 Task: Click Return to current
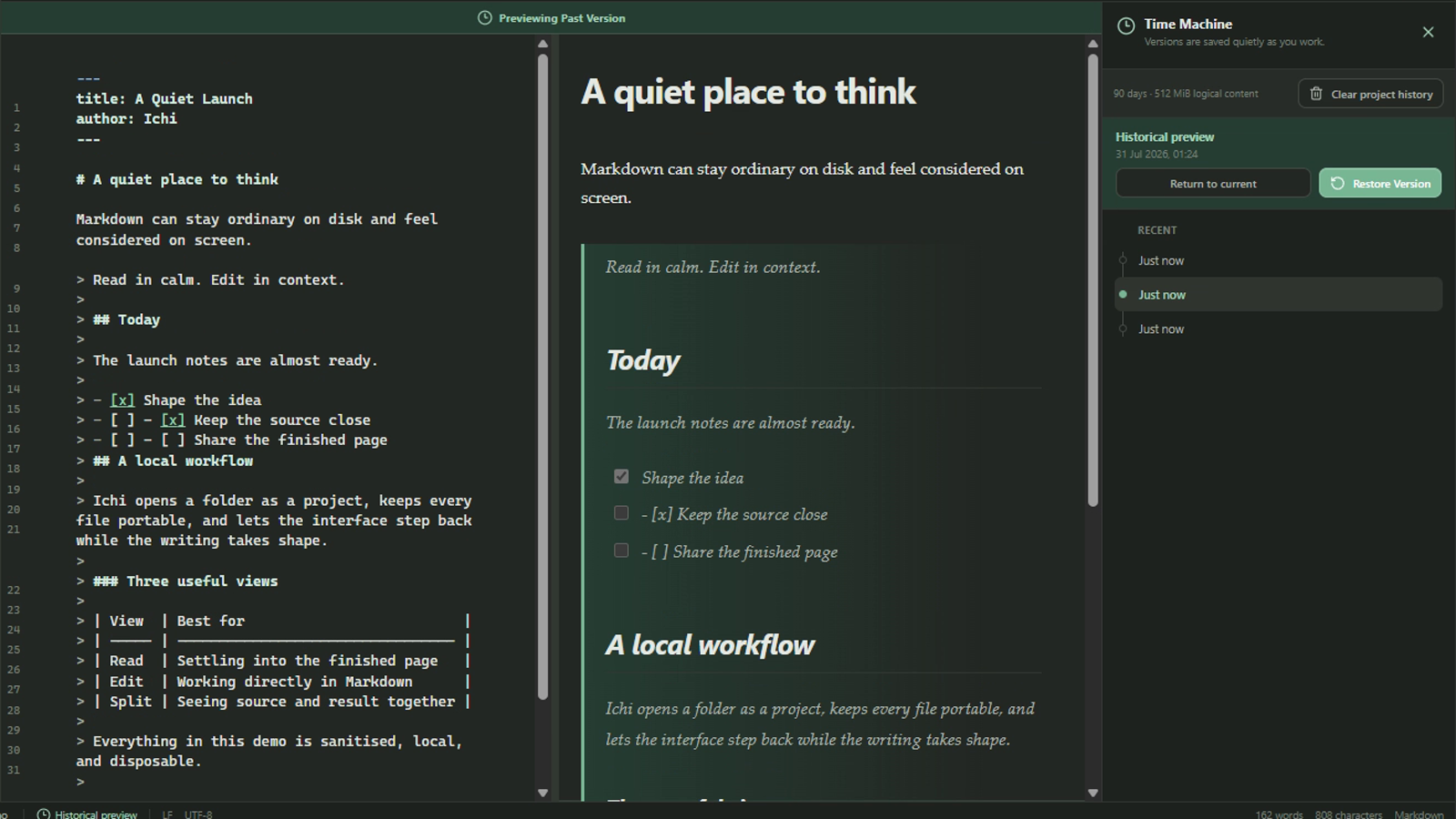pos(1213,184)
